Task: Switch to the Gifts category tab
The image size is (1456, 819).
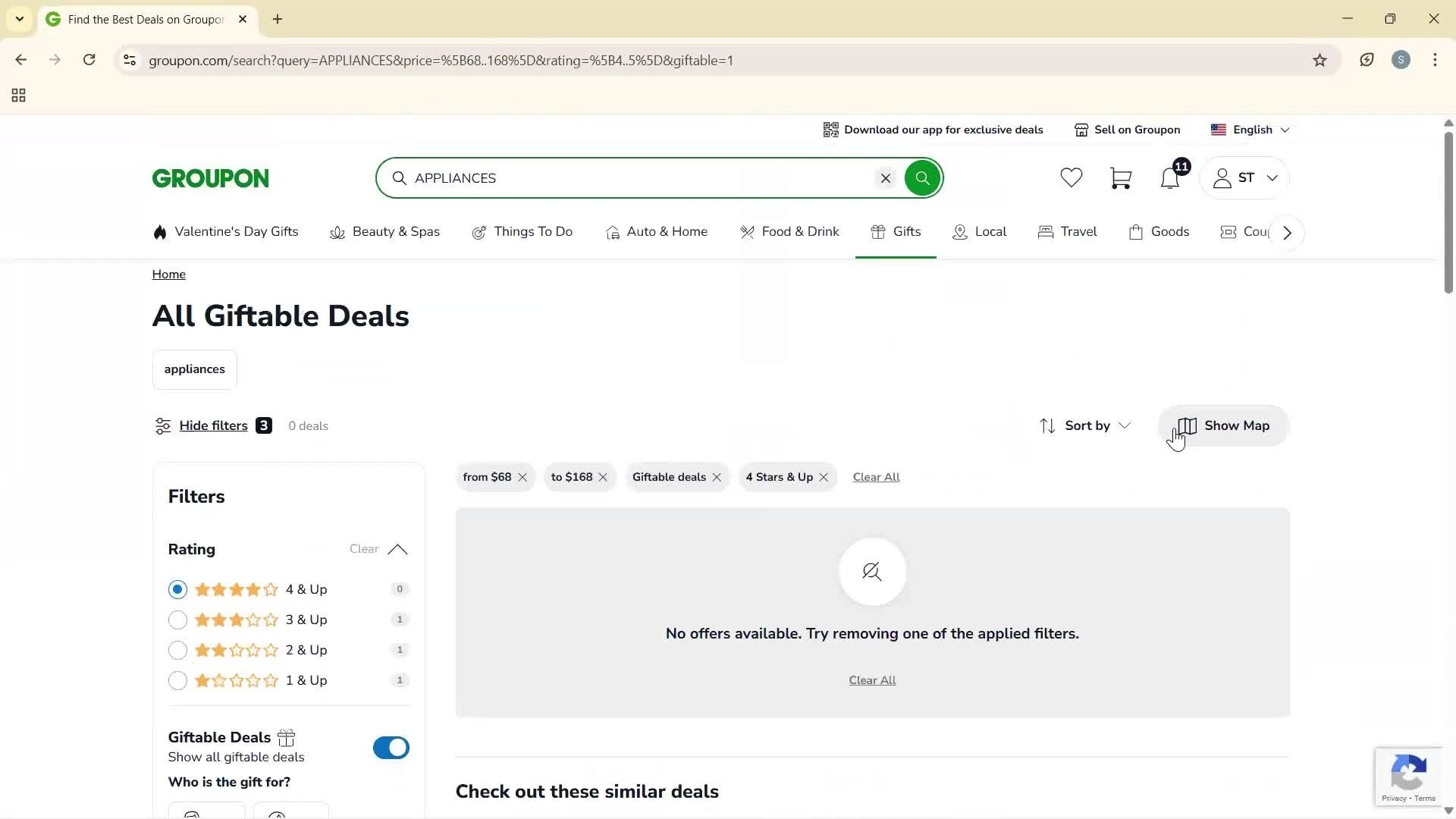Action: (896, 232)
